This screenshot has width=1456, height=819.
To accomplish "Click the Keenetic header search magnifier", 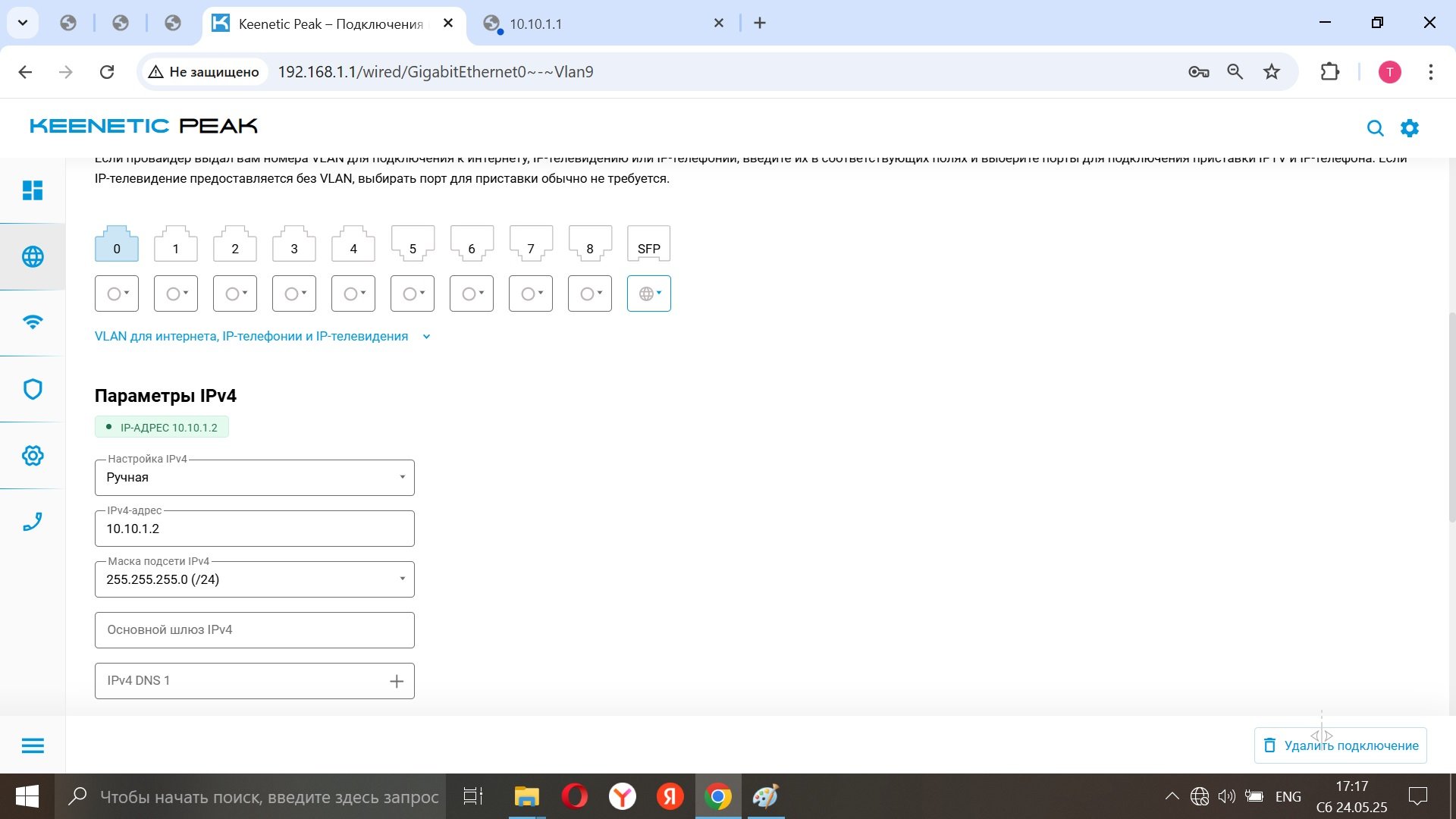I will click(x=1375, y=128).
